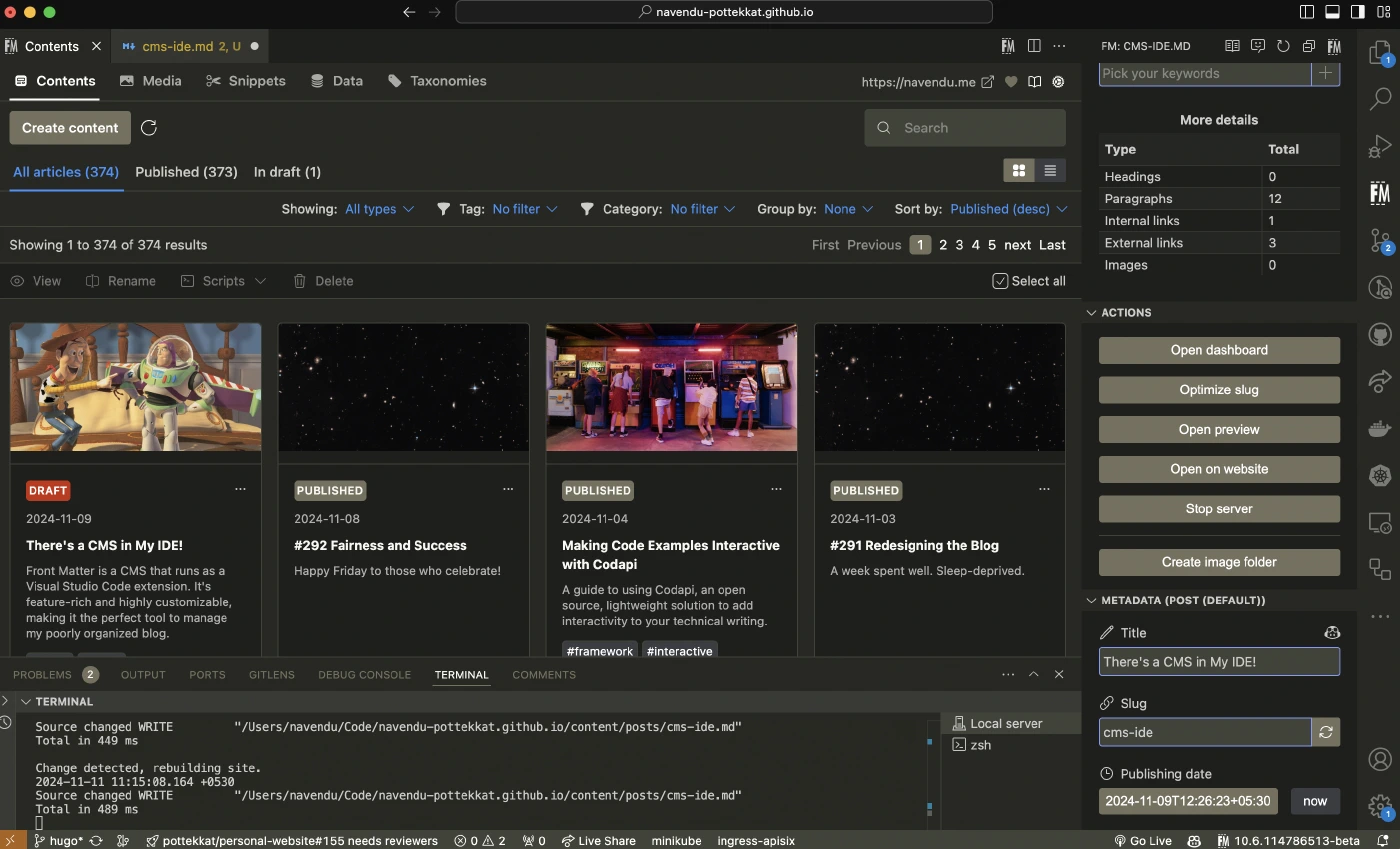Open the Accounts menu in the activity bar

[x=1380, y=760]
